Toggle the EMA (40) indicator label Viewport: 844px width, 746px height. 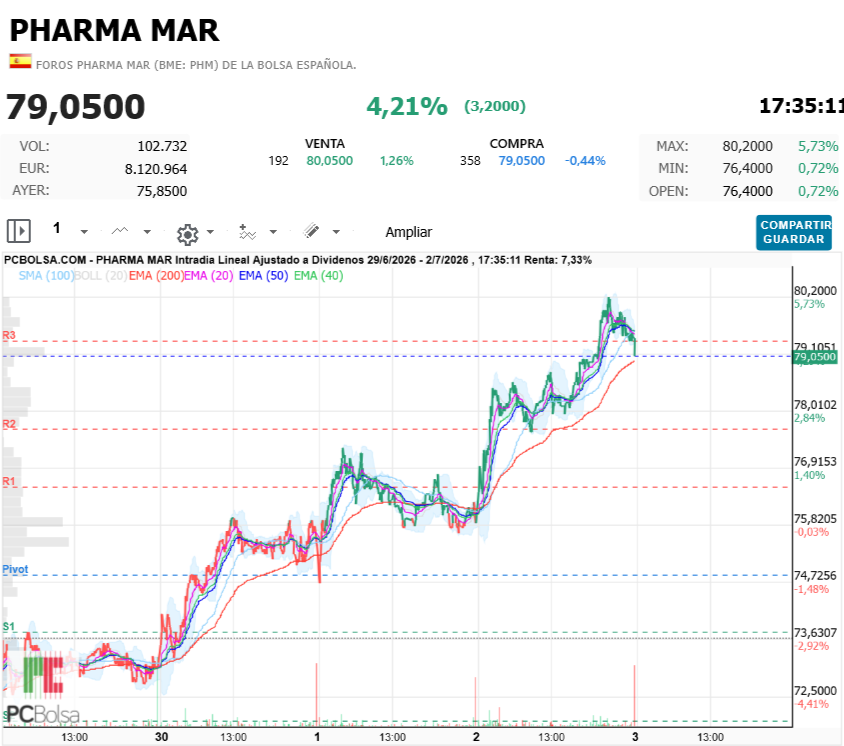pos(318,276)
